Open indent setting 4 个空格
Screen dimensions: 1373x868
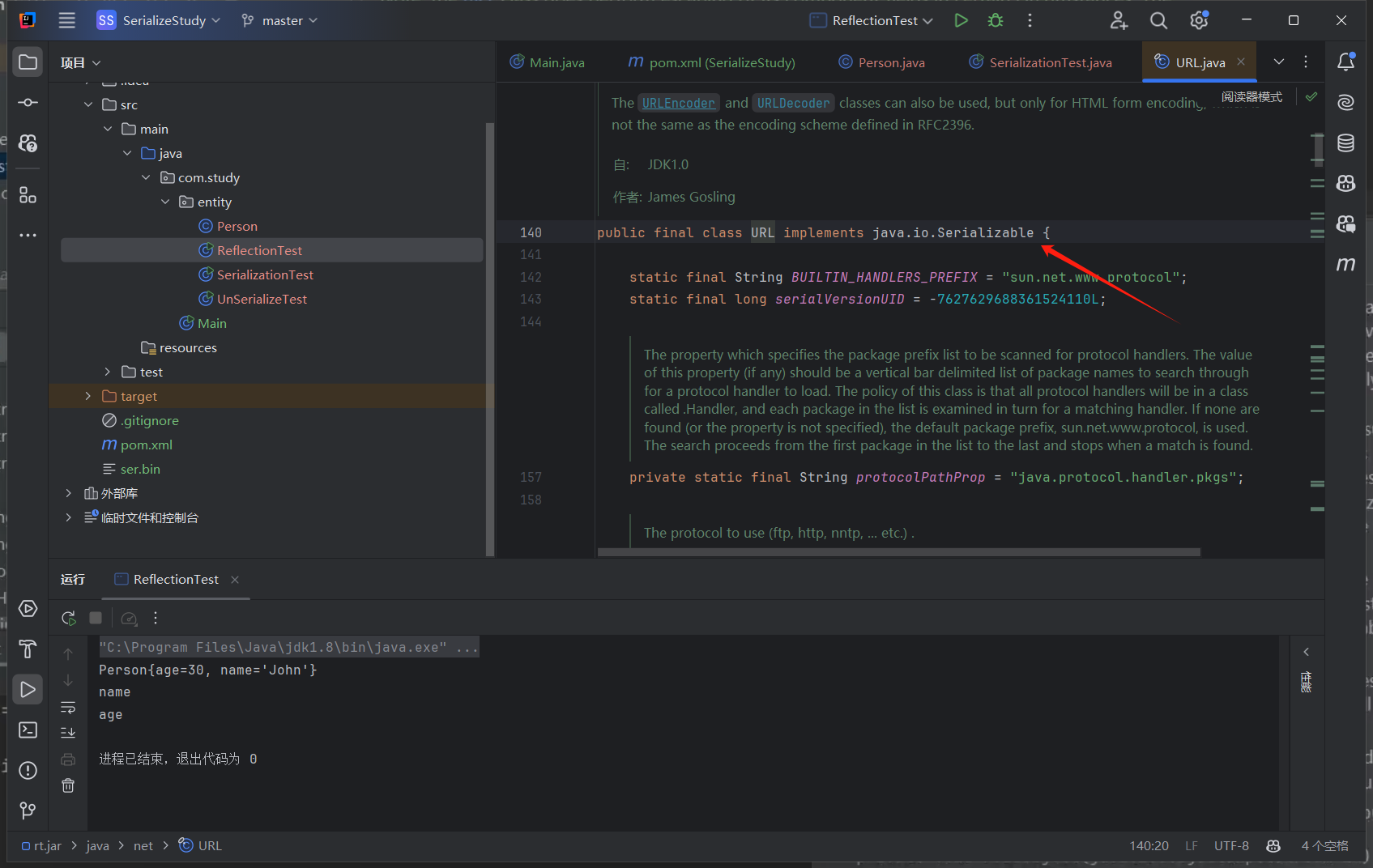(x=1325, y=845)
